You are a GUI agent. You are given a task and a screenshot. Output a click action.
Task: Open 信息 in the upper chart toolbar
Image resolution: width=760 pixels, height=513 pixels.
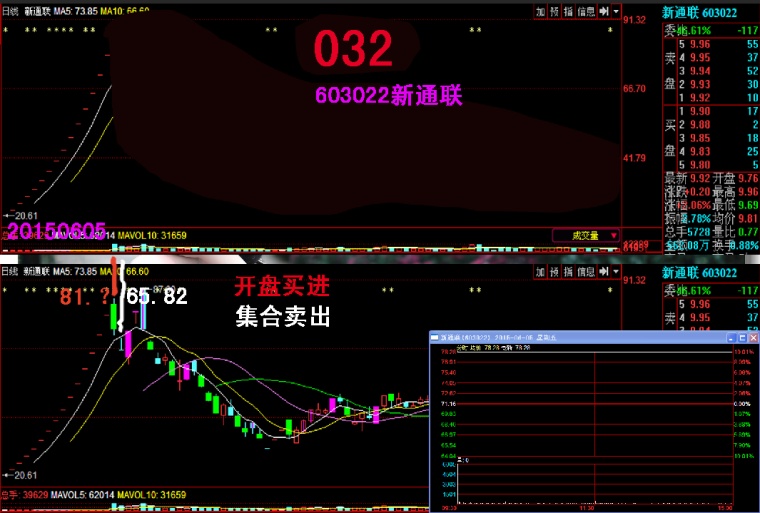[586, 11]
